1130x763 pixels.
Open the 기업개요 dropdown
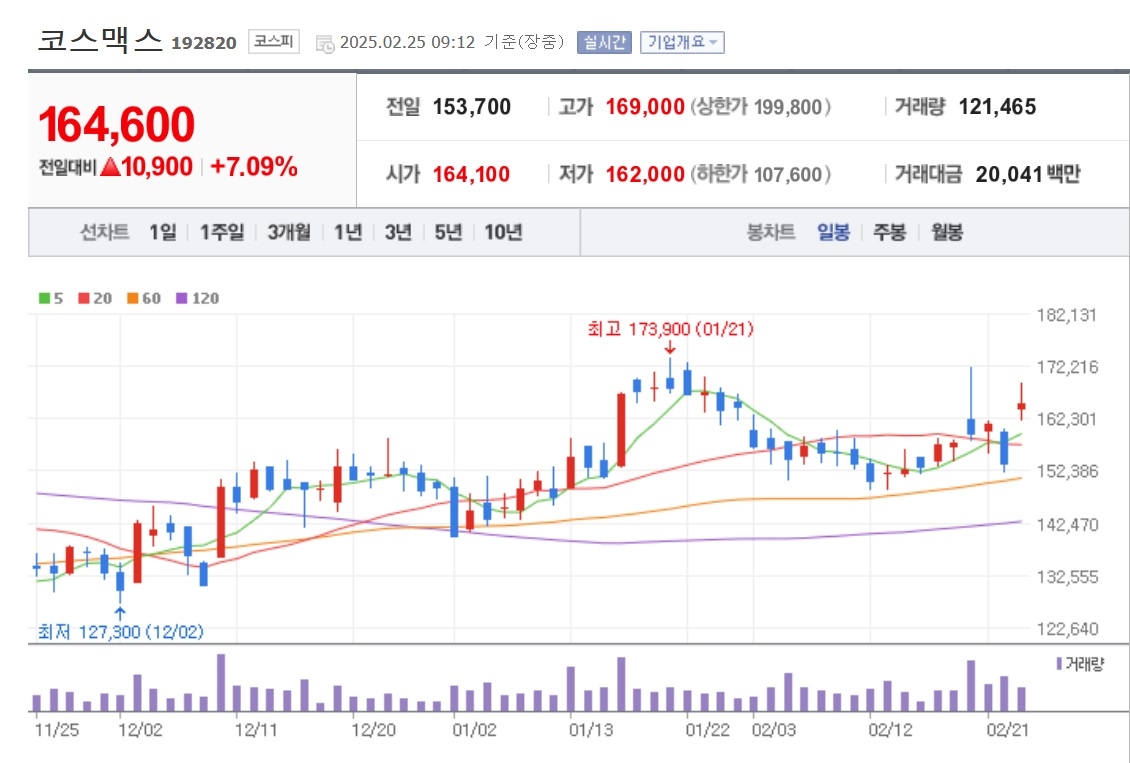682,43
